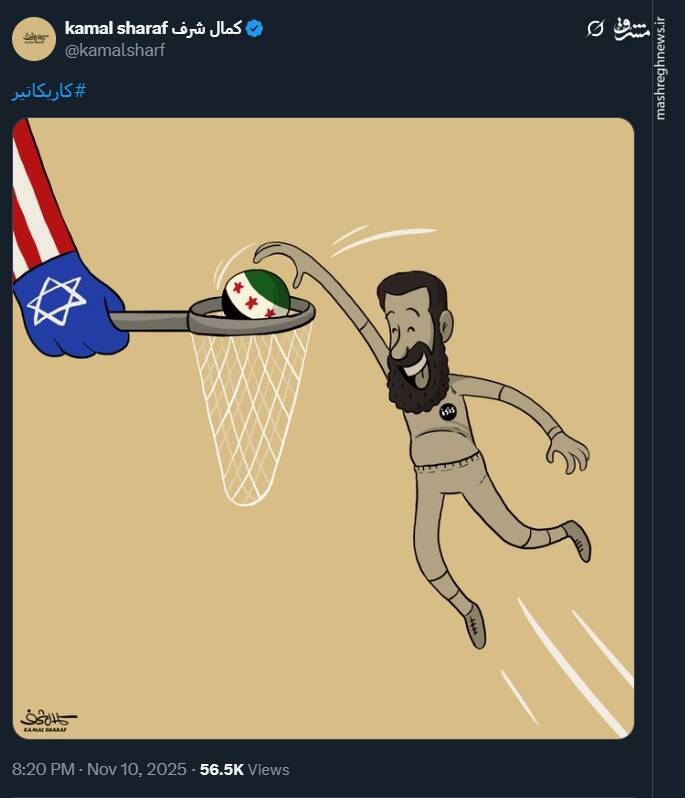Image resolution: width=685 pixels, height=798 pixels.
Task: Click the black badge on man's chest
Action: [x=448, y=411]
